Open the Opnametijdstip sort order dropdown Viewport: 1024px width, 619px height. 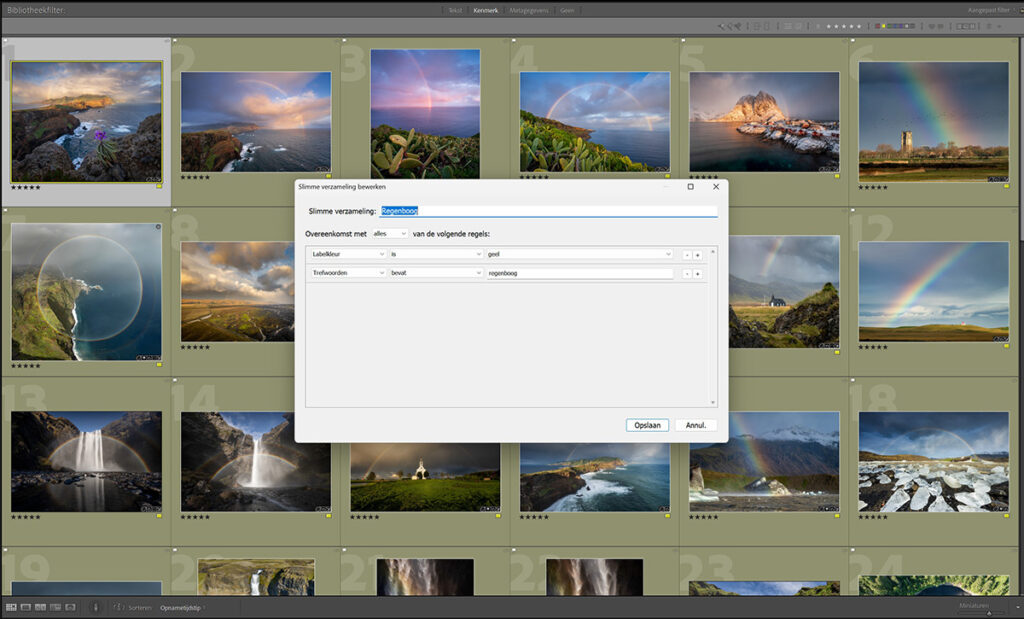click(x=182, y=608)
